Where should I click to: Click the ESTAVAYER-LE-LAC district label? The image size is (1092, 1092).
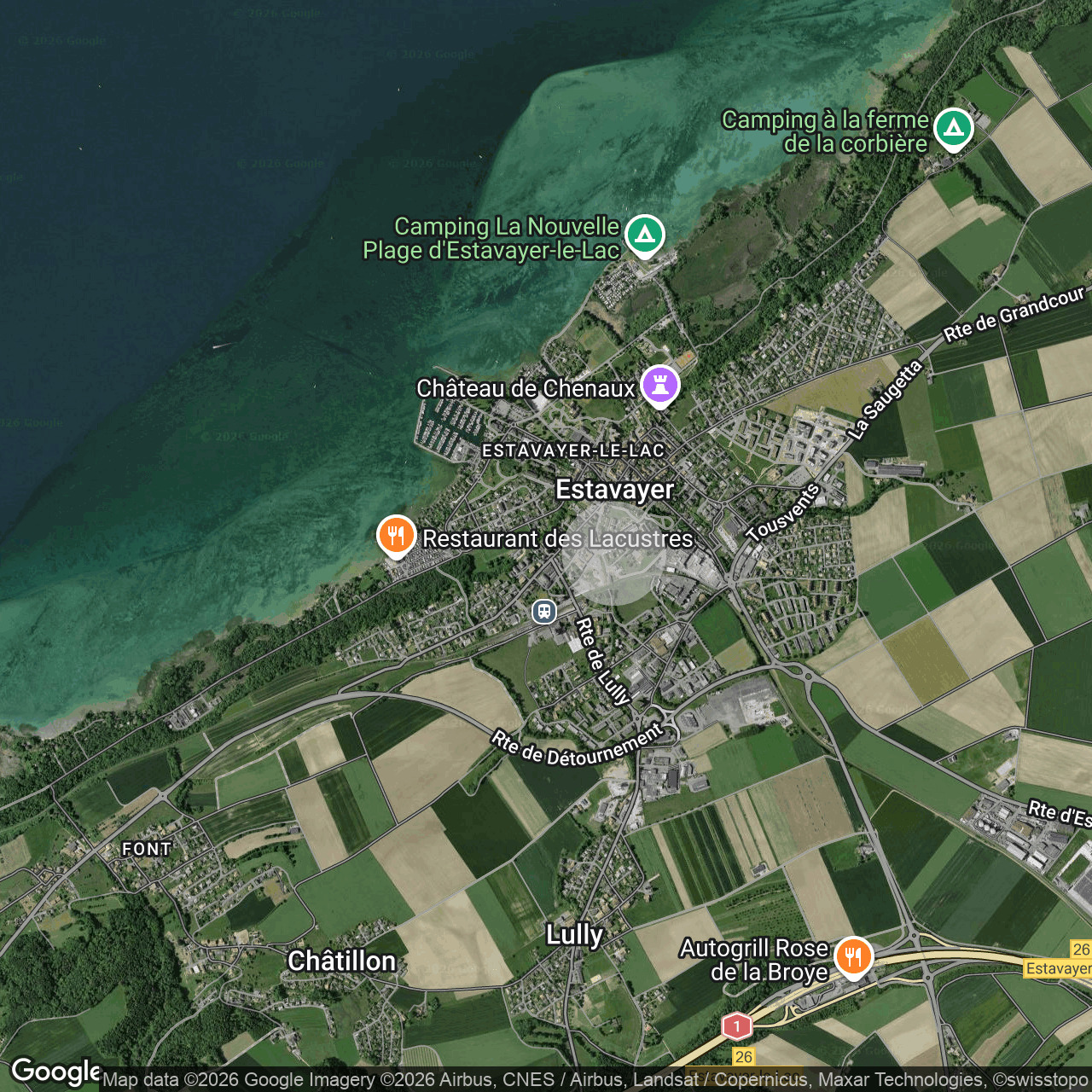point(573,450)
